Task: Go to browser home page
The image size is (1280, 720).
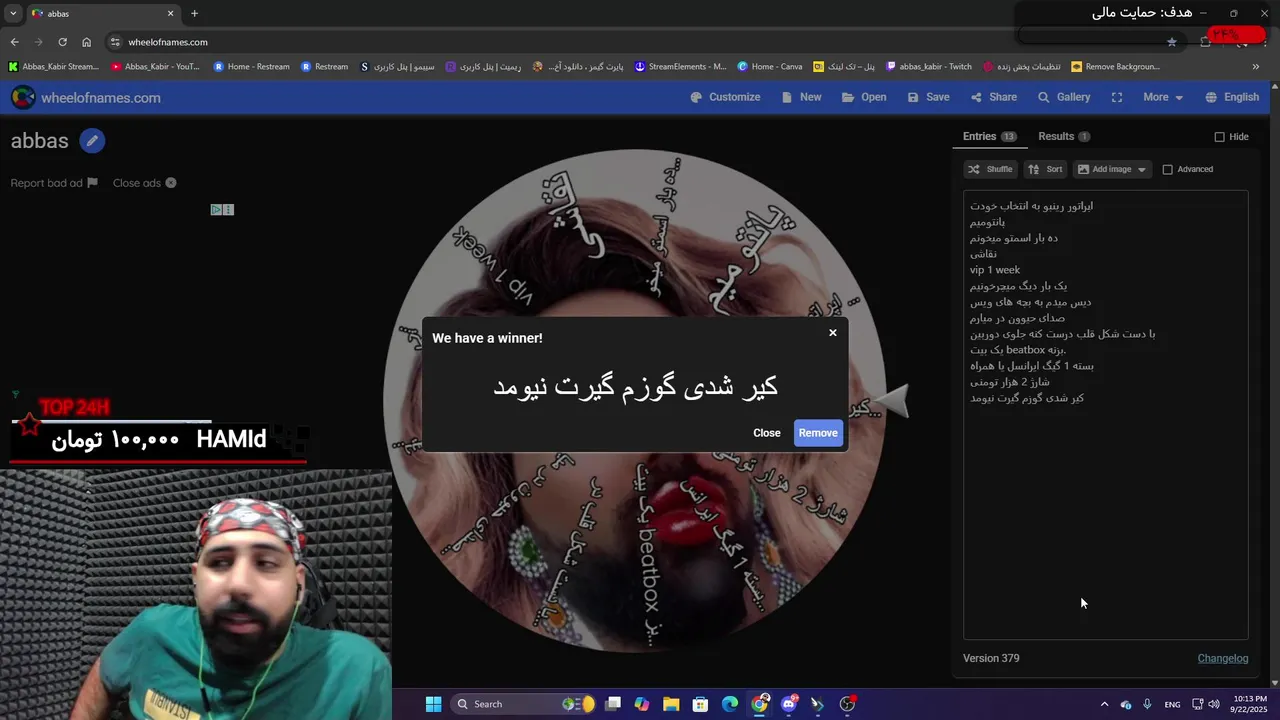Action: point(86,42)
